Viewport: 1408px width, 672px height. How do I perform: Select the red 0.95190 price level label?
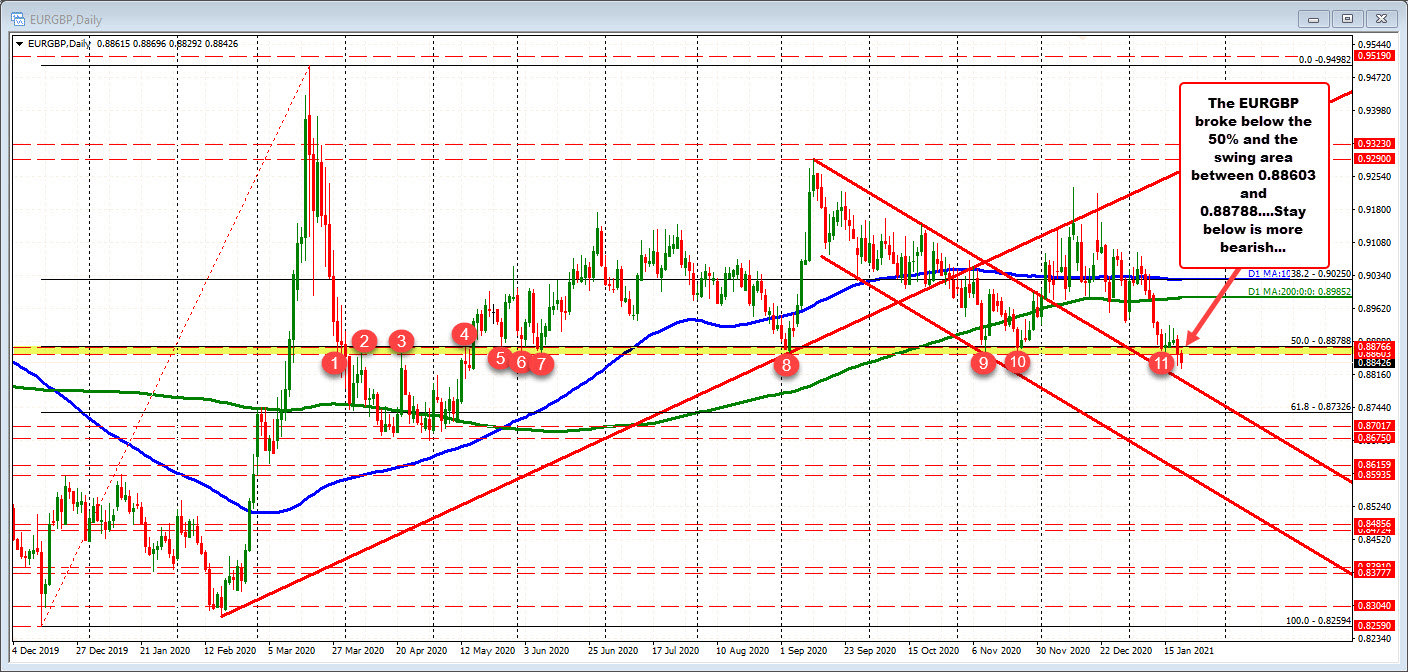click(1373, 56)
